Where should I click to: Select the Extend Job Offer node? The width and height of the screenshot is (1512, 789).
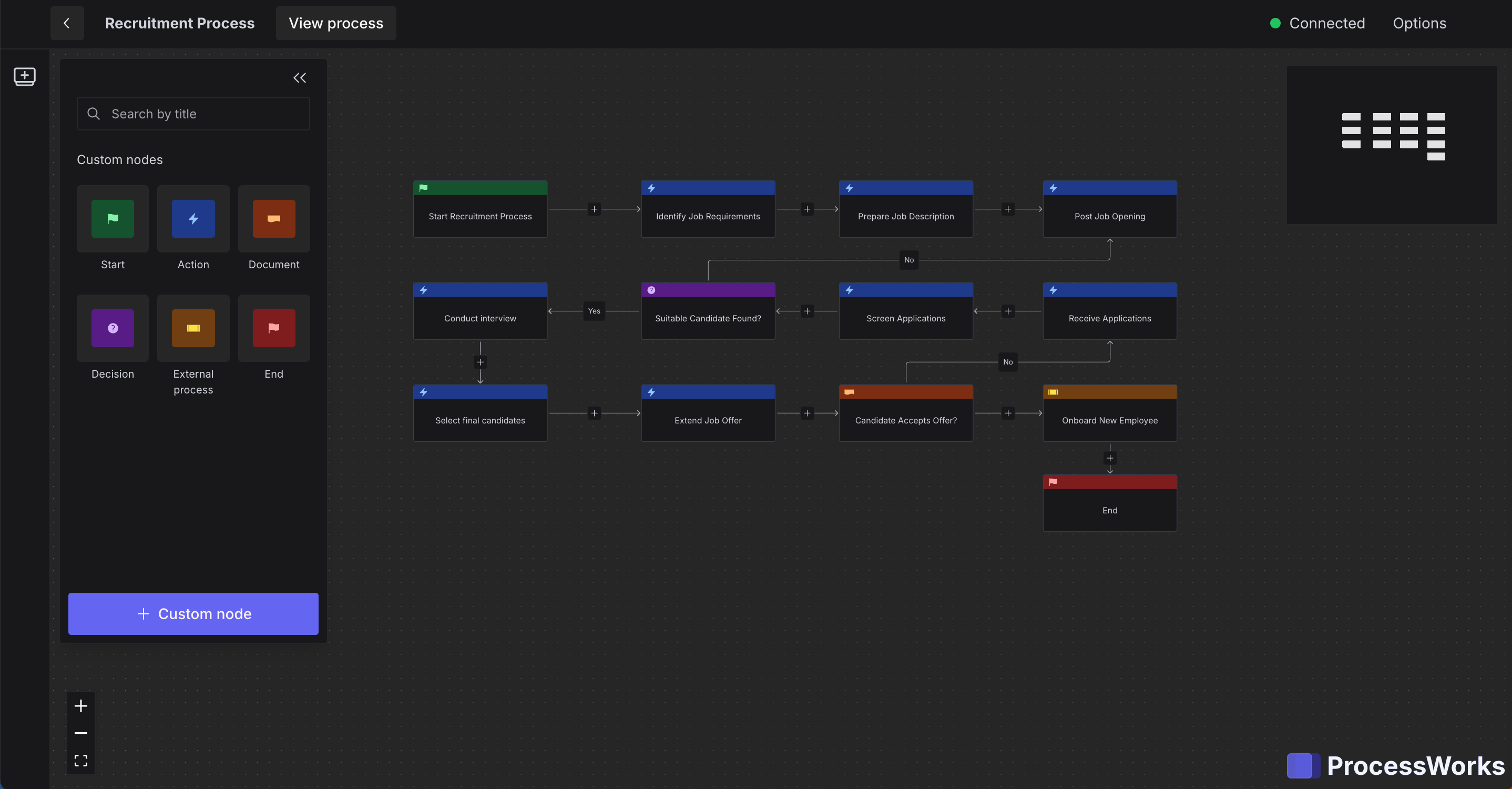tap(708, 413)
